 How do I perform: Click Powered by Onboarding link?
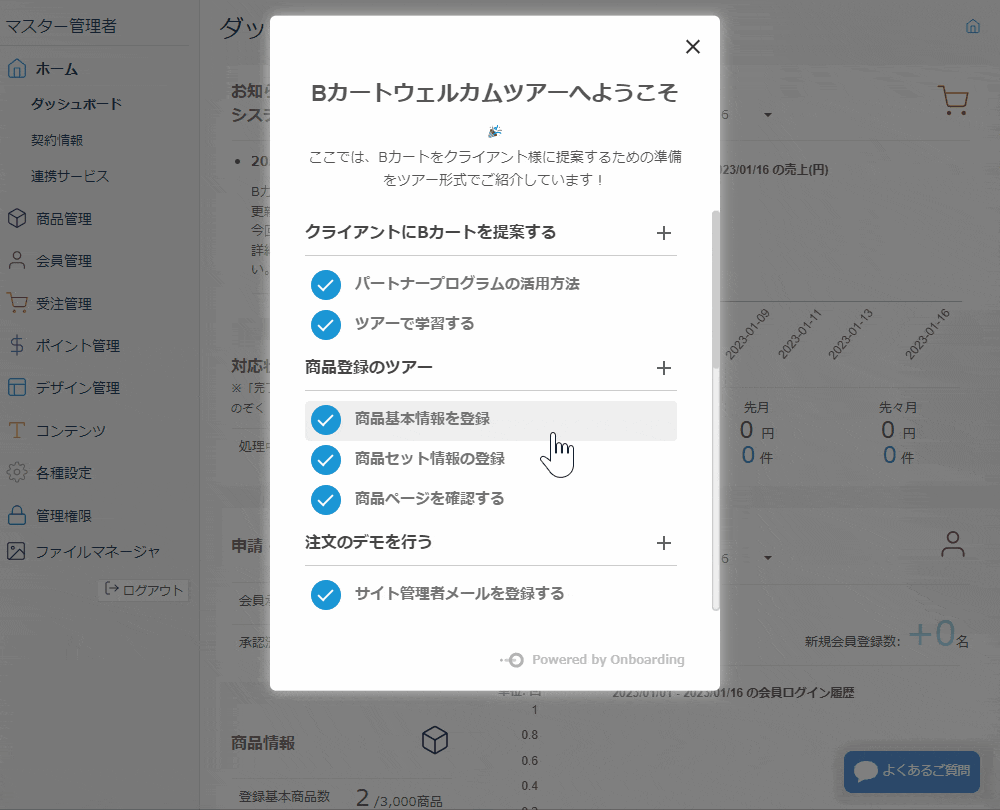click(x=608, y=659)
